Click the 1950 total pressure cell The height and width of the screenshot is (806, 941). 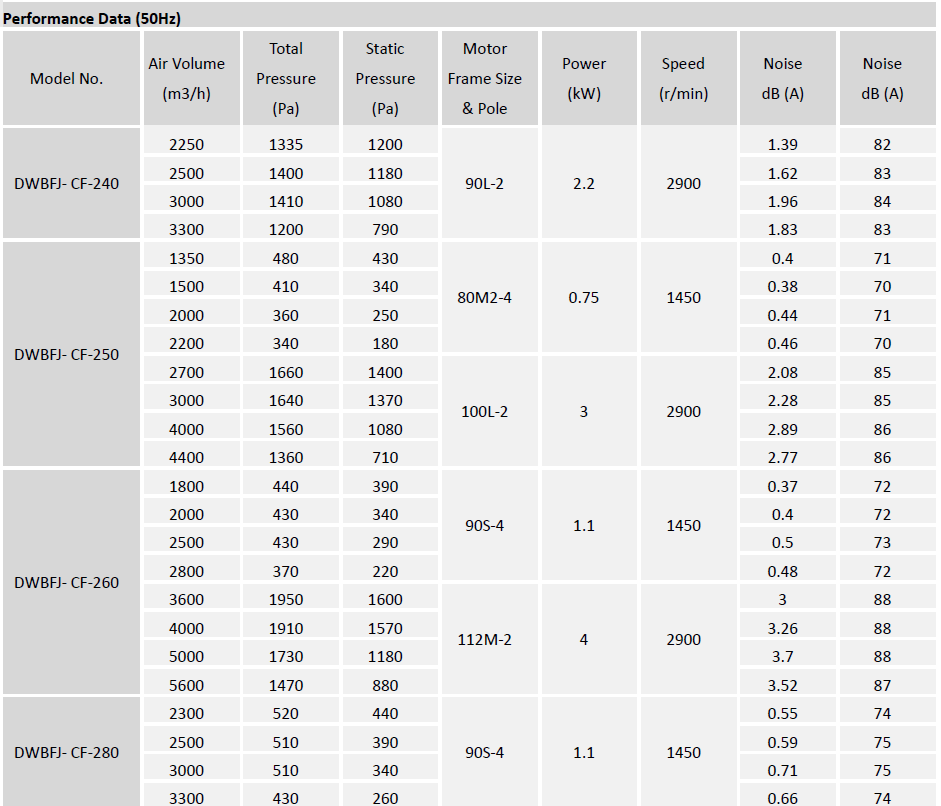pos(286,600)
